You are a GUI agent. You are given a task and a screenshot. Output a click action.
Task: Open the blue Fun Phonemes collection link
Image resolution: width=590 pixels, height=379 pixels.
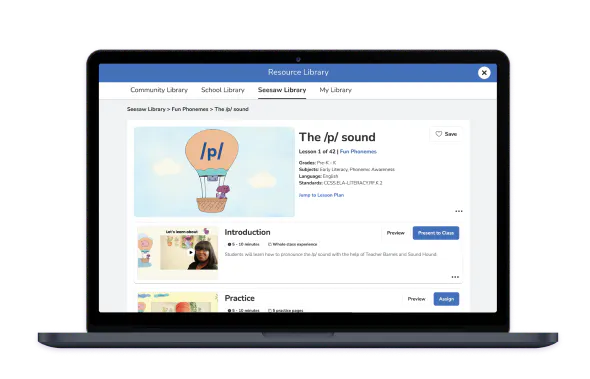click(358, 152)
